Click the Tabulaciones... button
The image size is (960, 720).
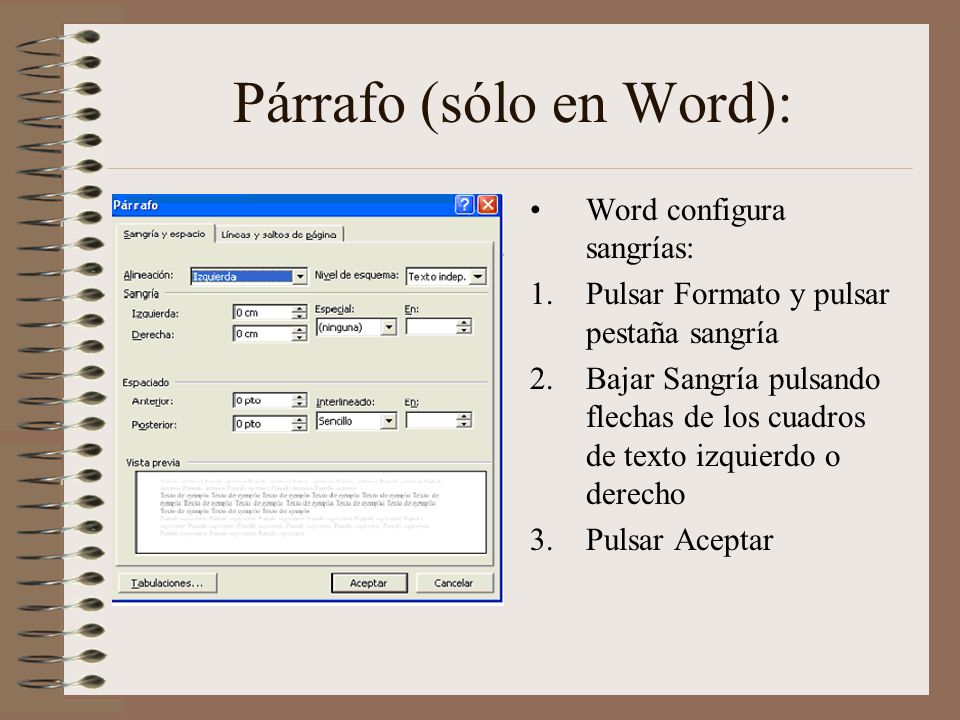(167, 583)
